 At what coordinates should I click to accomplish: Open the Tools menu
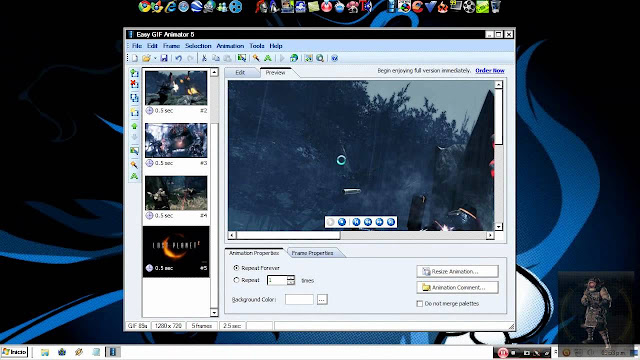[257, 46]
